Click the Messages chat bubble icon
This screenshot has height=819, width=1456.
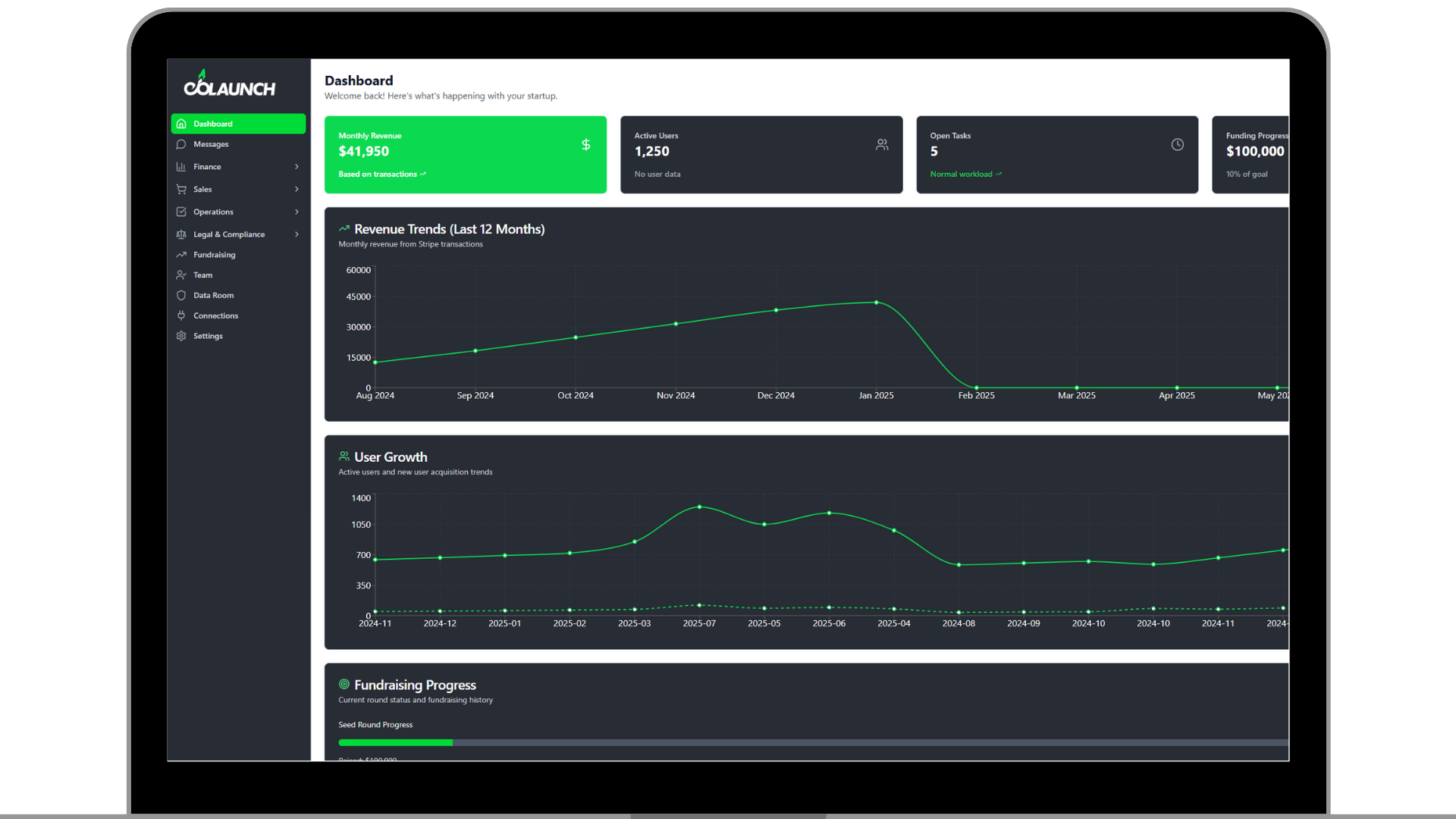(x=181, y=144)
